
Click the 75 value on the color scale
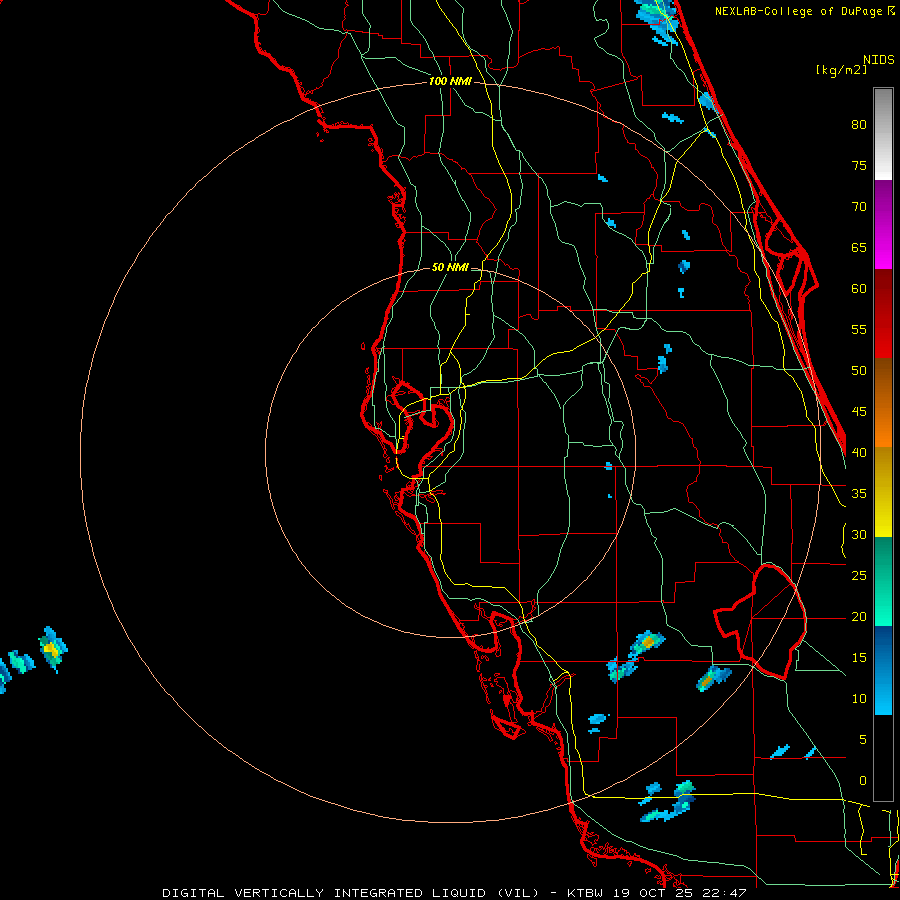pos(859,165)
